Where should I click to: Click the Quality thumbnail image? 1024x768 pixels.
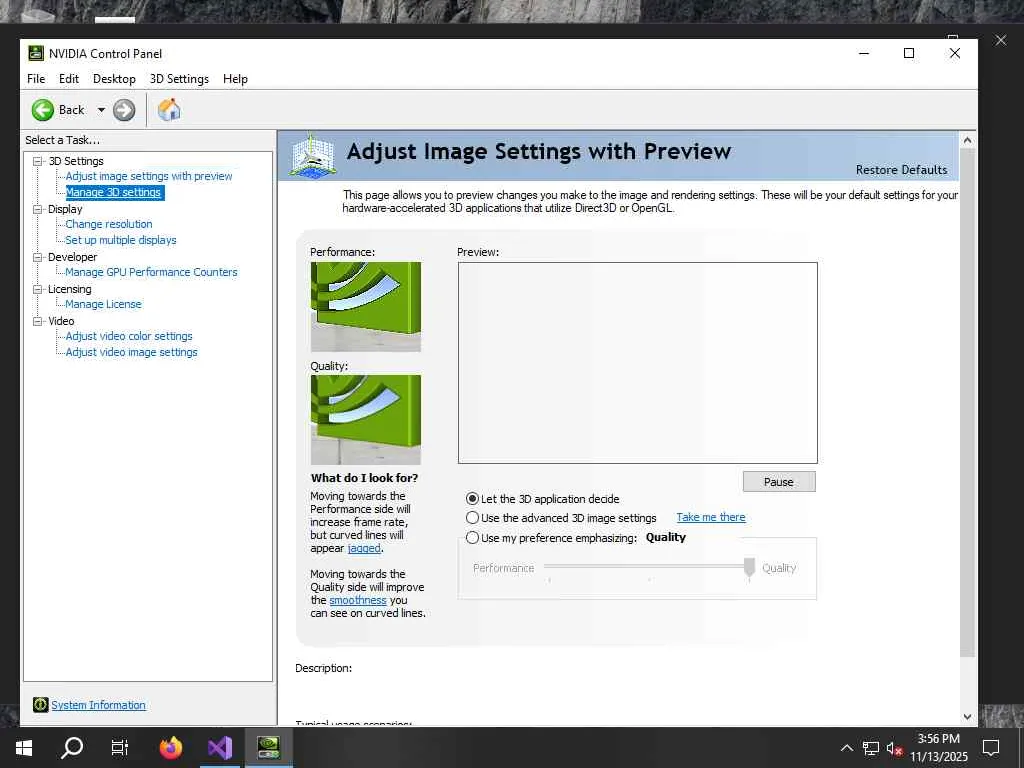[x=366, y=420]
